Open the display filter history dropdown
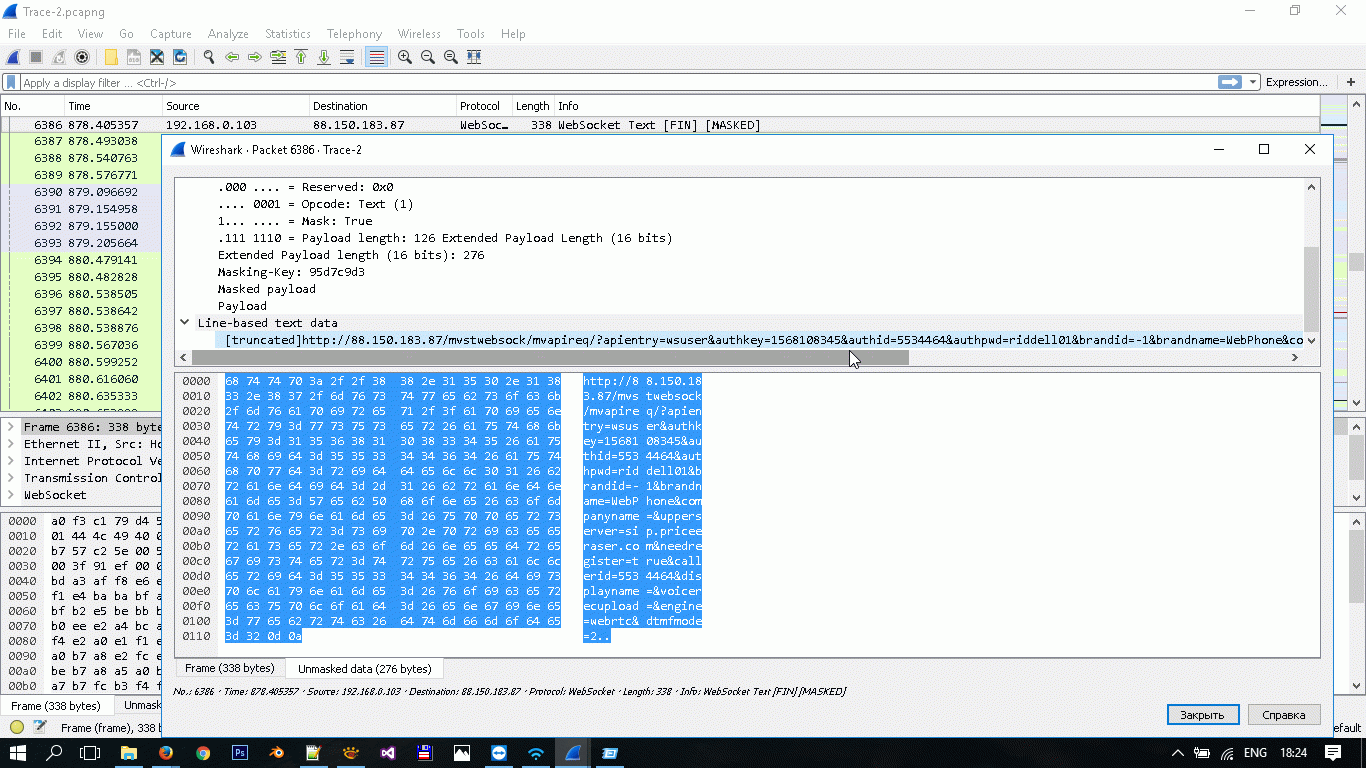 [1252, 82]
